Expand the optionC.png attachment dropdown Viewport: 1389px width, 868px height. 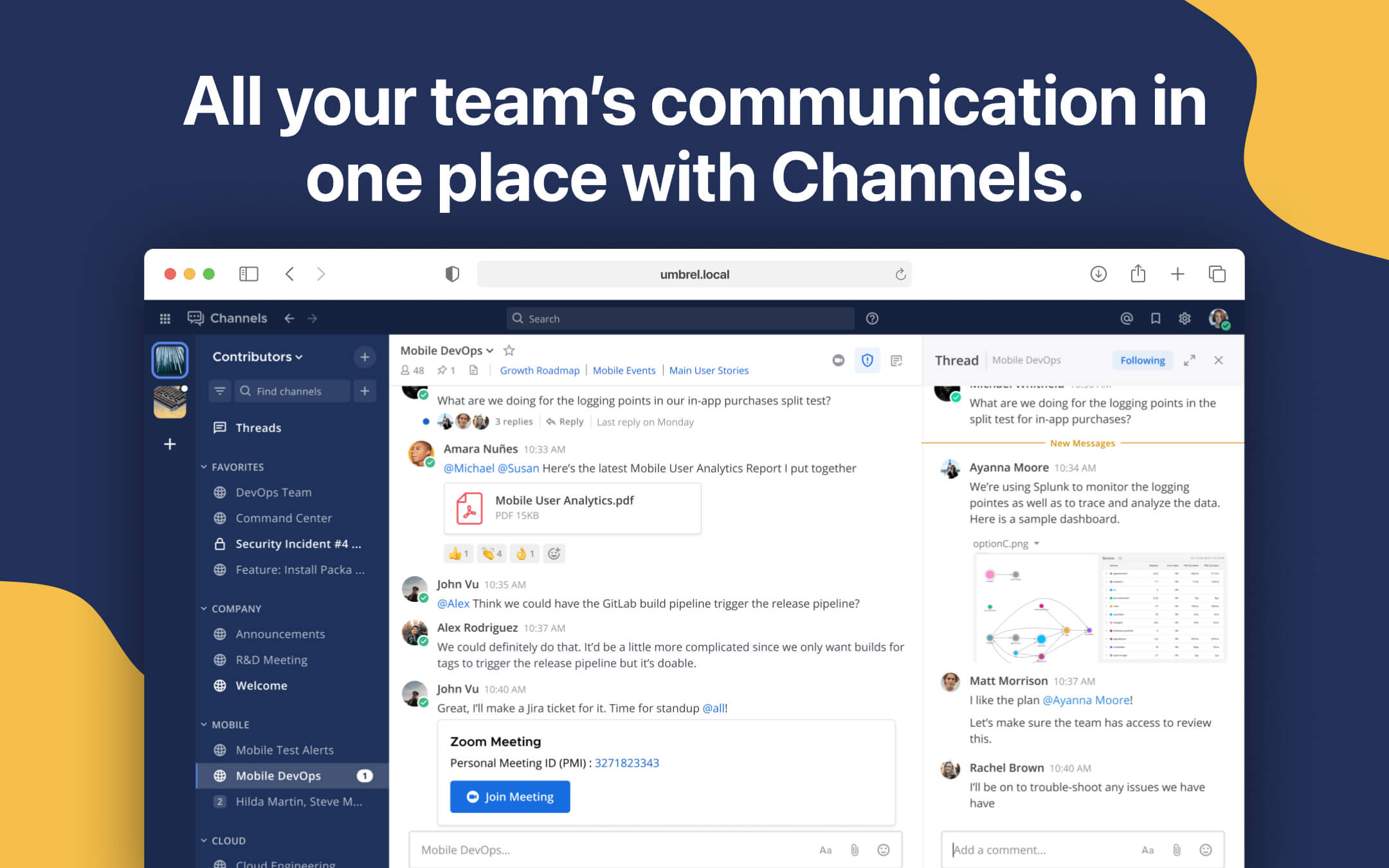pyautogui.click(x=1036, y=543)
